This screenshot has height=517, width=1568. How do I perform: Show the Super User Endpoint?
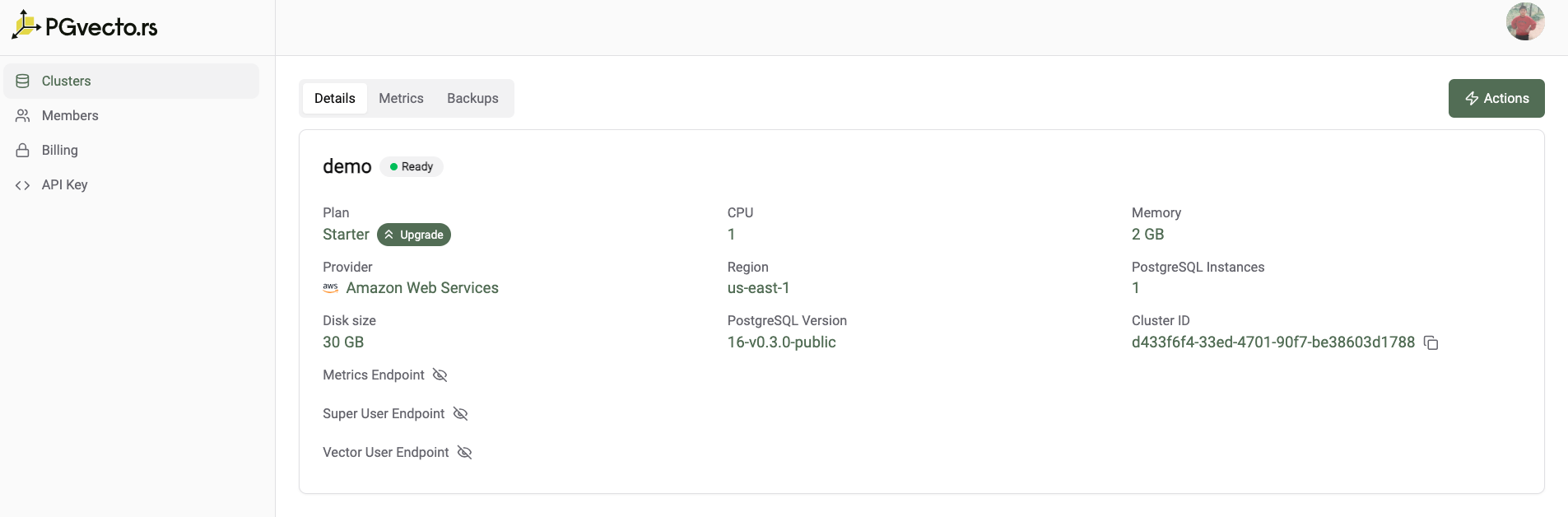(461, 414)
